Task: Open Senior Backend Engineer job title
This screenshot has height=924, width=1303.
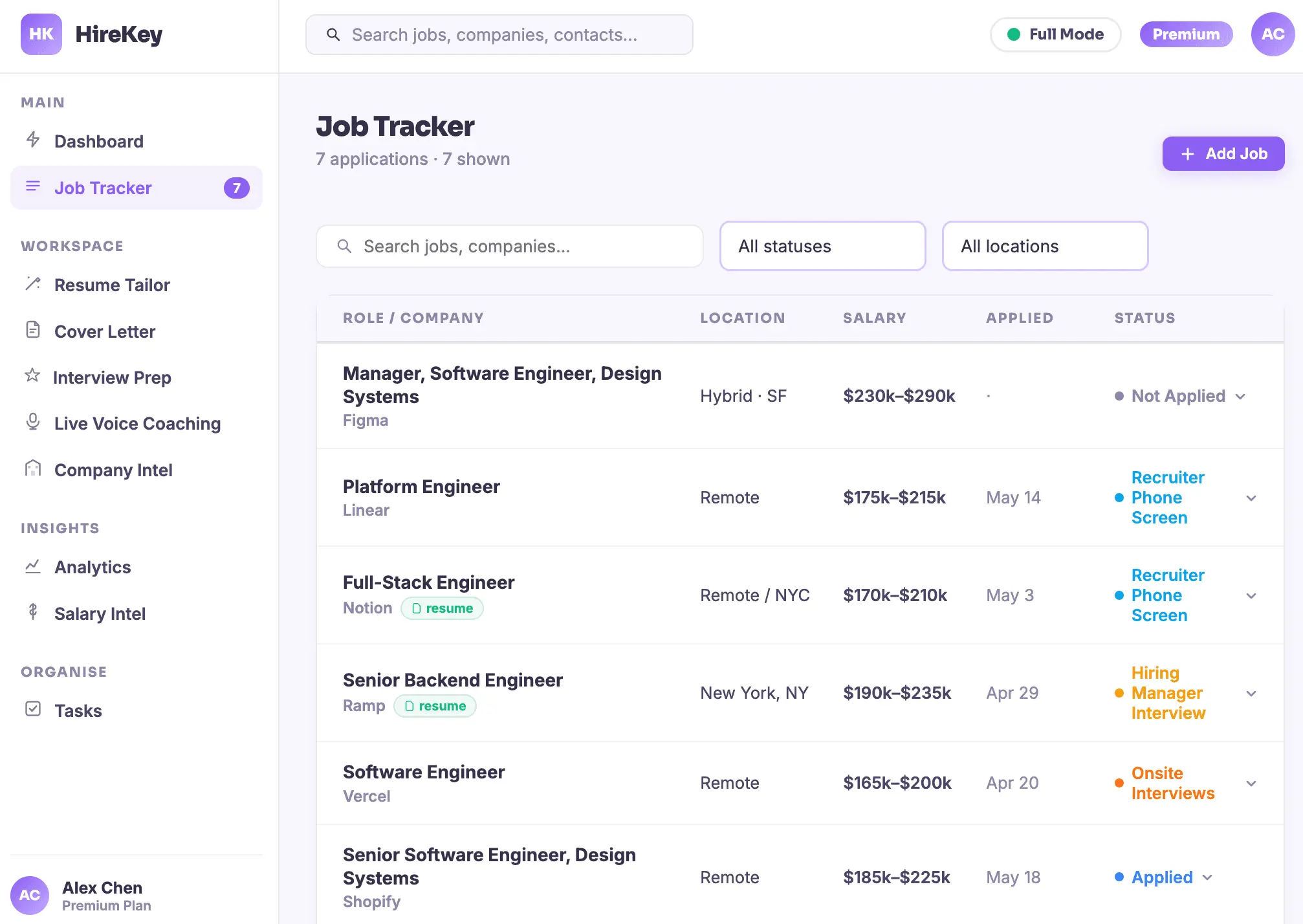Action: (453, 680)
